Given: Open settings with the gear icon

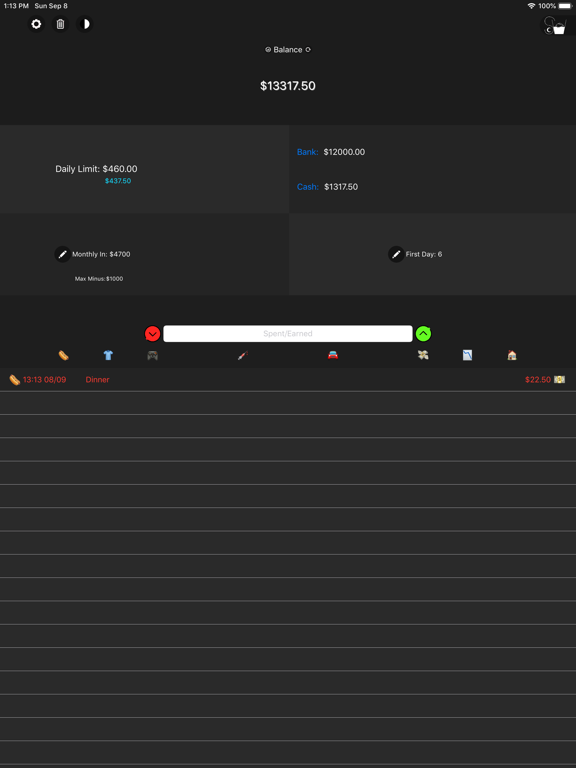Looking at the screenshot, I should 36,24.
